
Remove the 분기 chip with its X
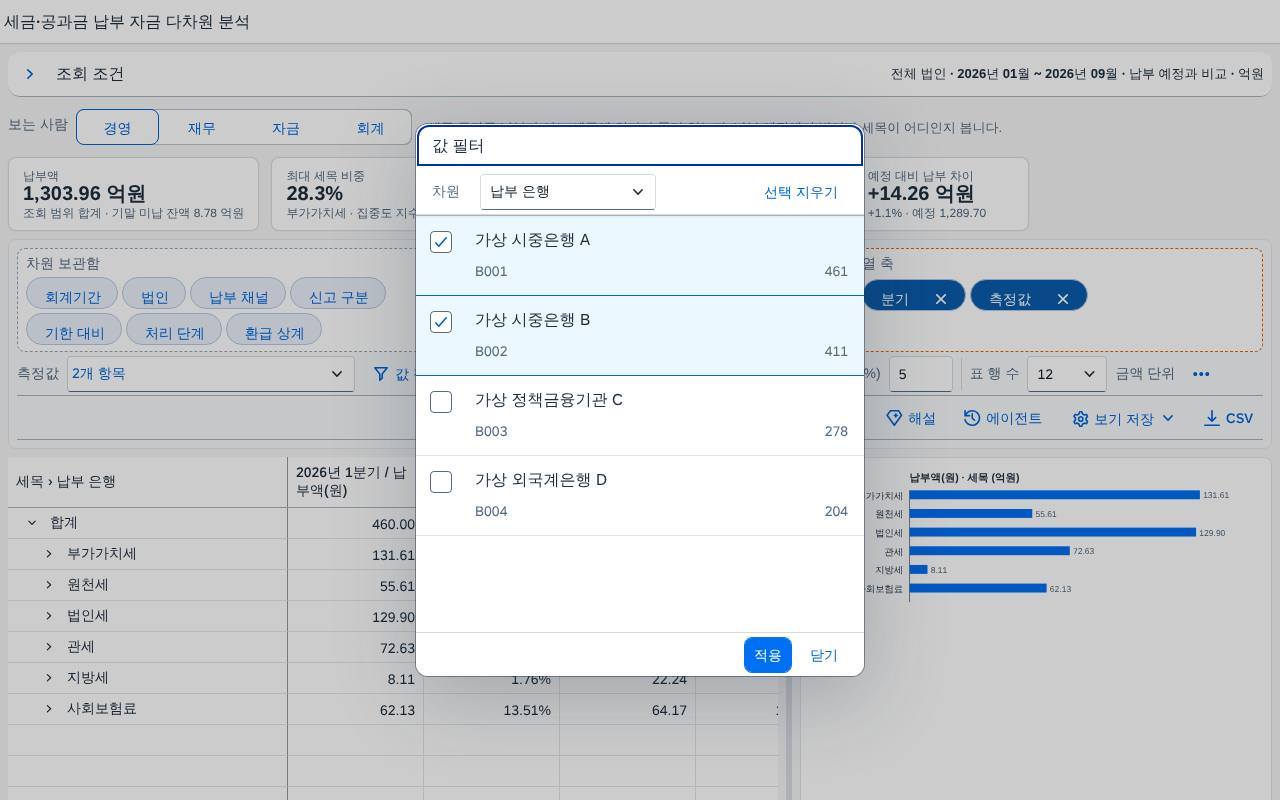tap(941, 298)
